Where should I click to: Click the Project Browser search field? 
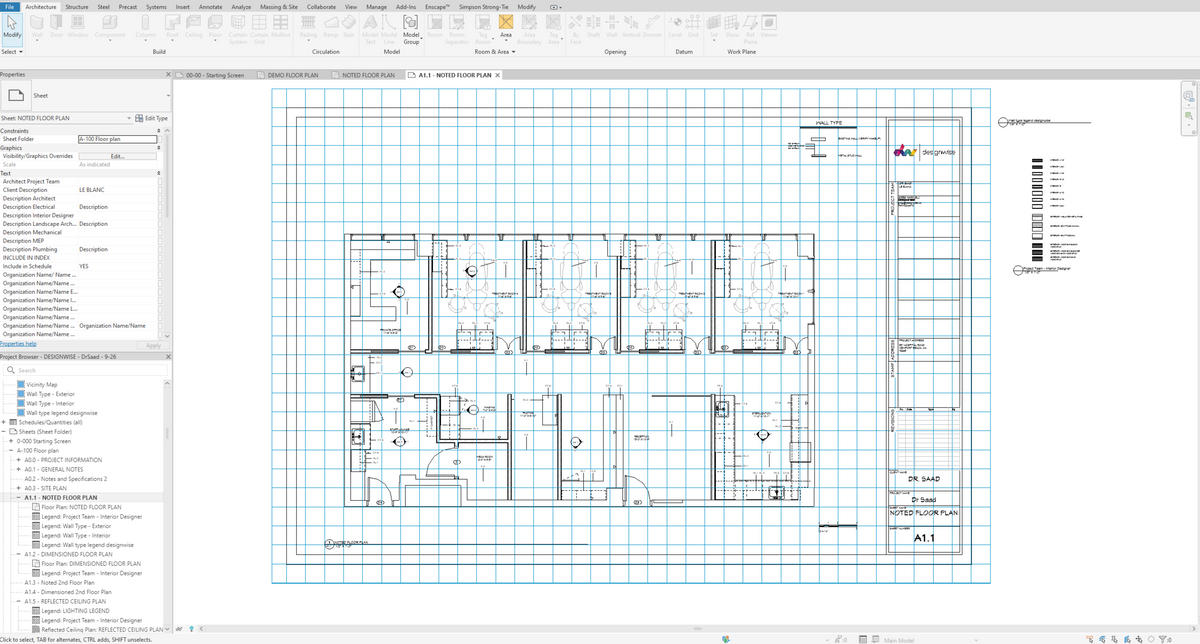[x=85, y=370]
